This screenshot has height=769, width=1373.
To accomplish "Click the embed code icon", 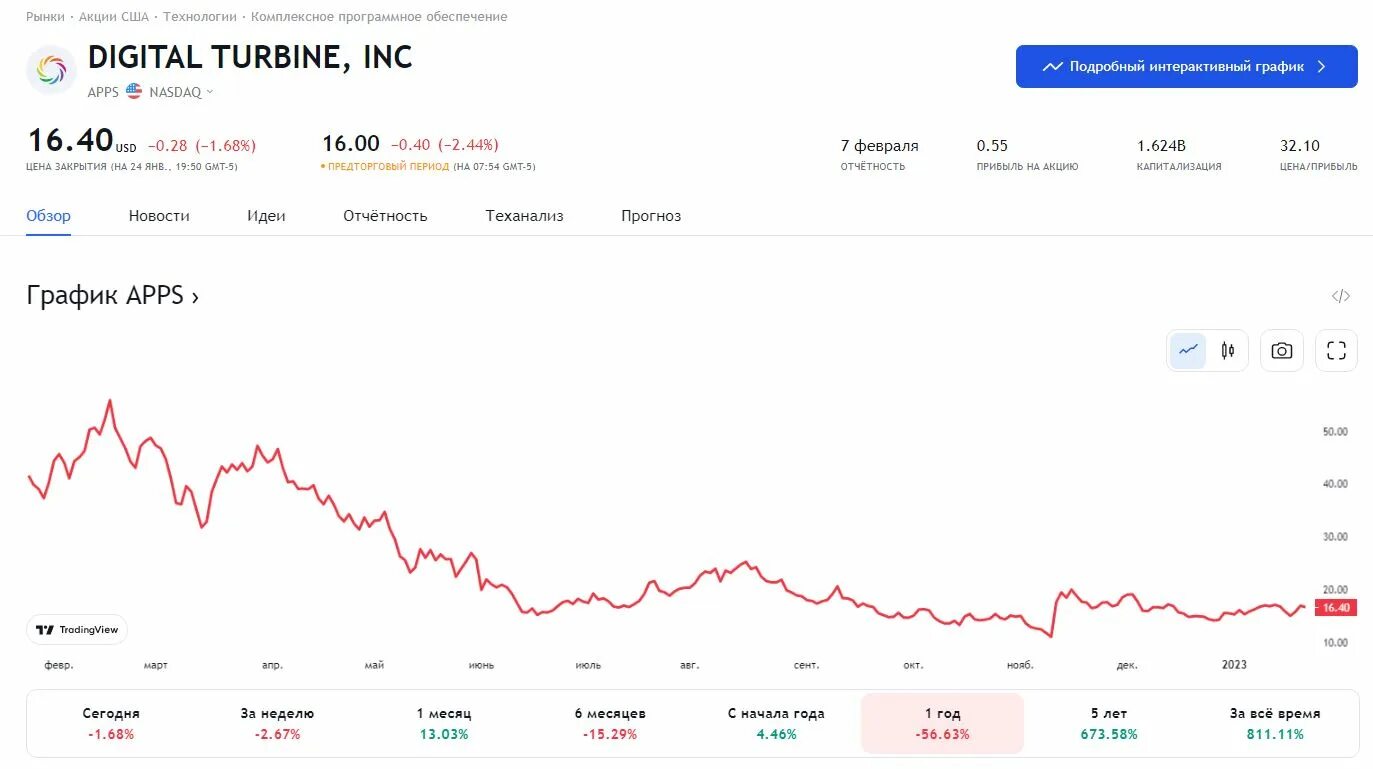I will [1341, 296].
